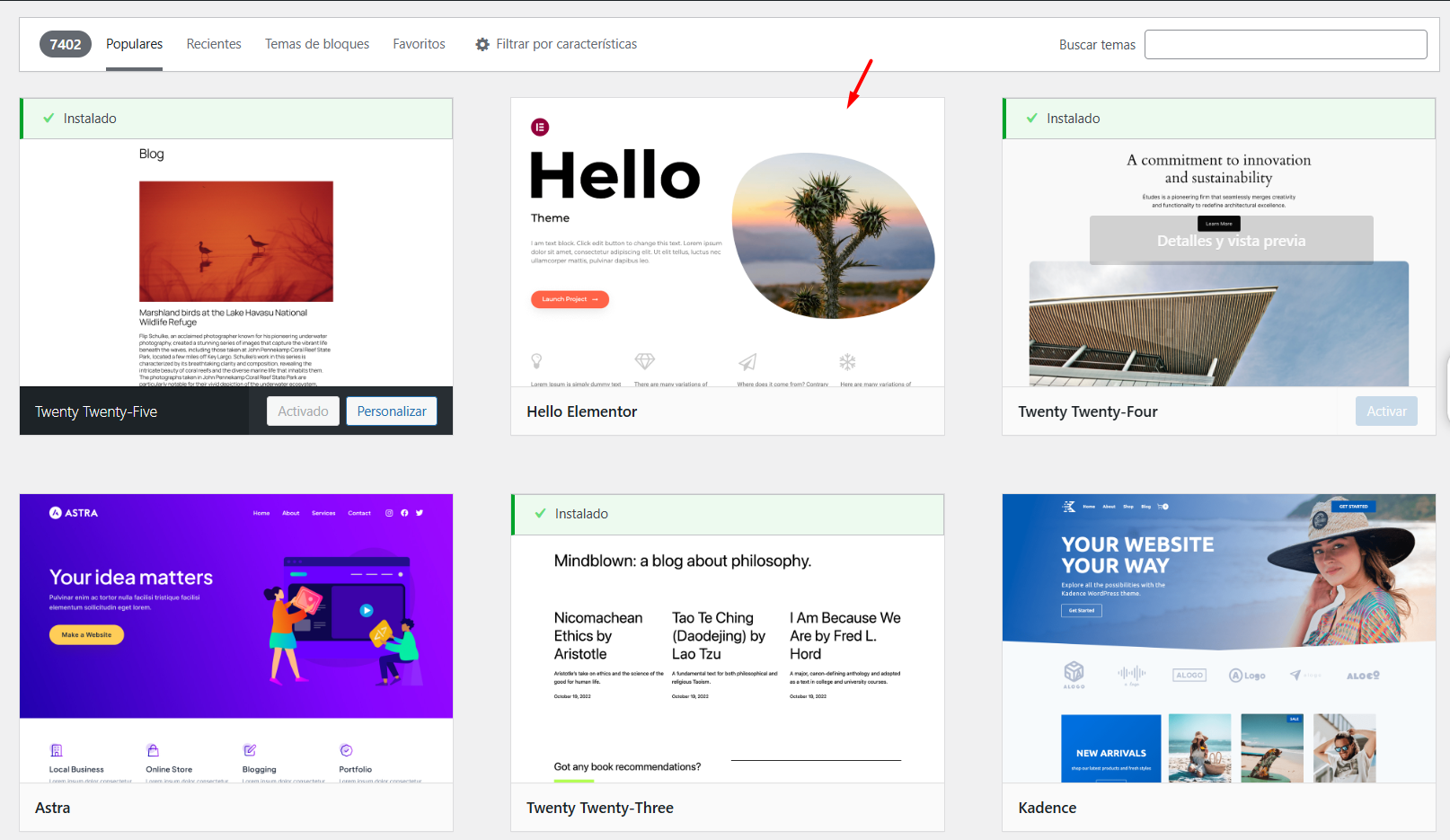Click Launch Project button in Hello preview

click(570, 299)
